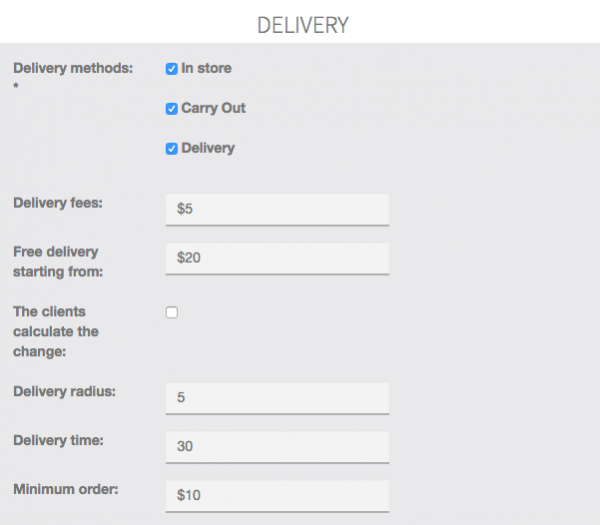Screen dimensions: 600x525
Task: Click the Delivery radius input field
Action: [x=277, y=397]
